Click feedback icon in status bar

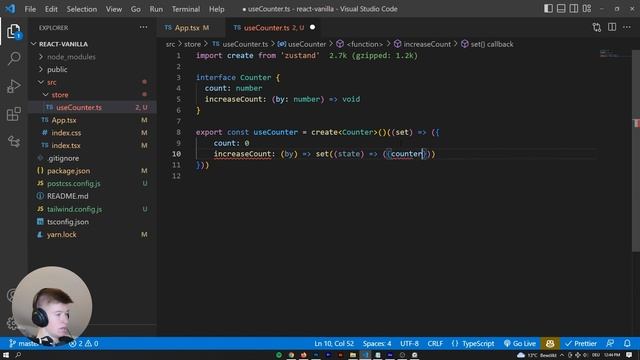tap(610, 344)
